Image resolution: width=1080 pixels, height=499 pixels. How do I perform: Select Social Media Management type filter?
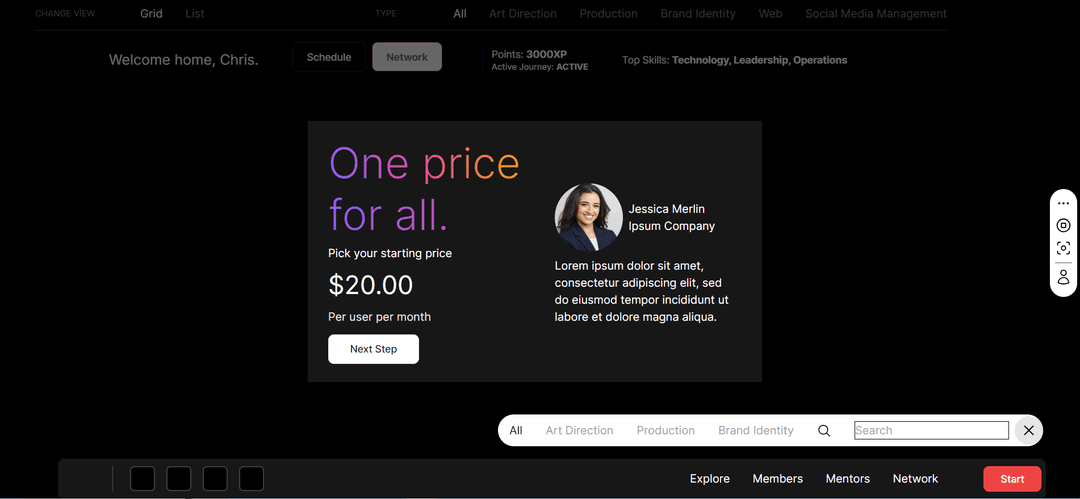coord(876,14)
